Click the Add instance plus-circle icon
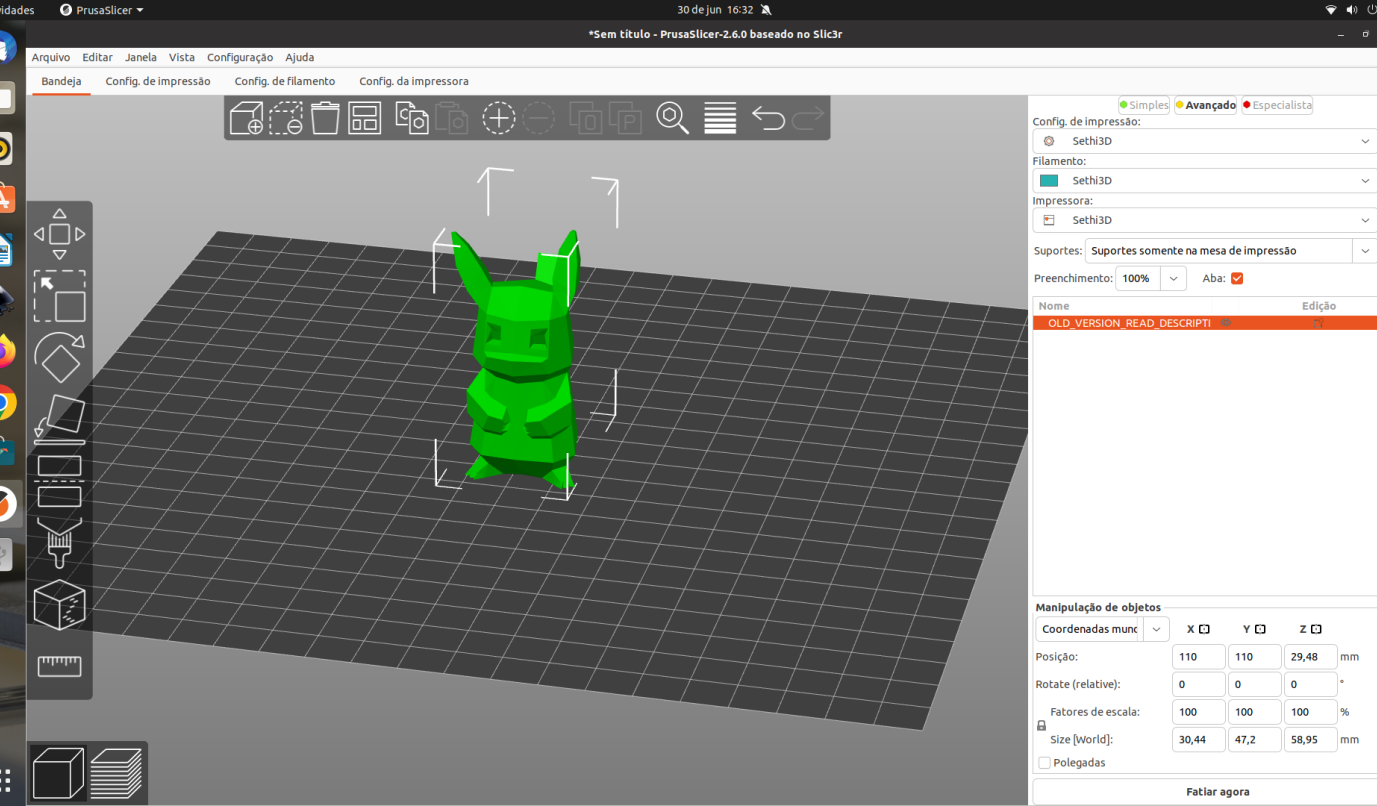Image resolution: width=1377 pixels, height=806 pixels. pos(499,118)
